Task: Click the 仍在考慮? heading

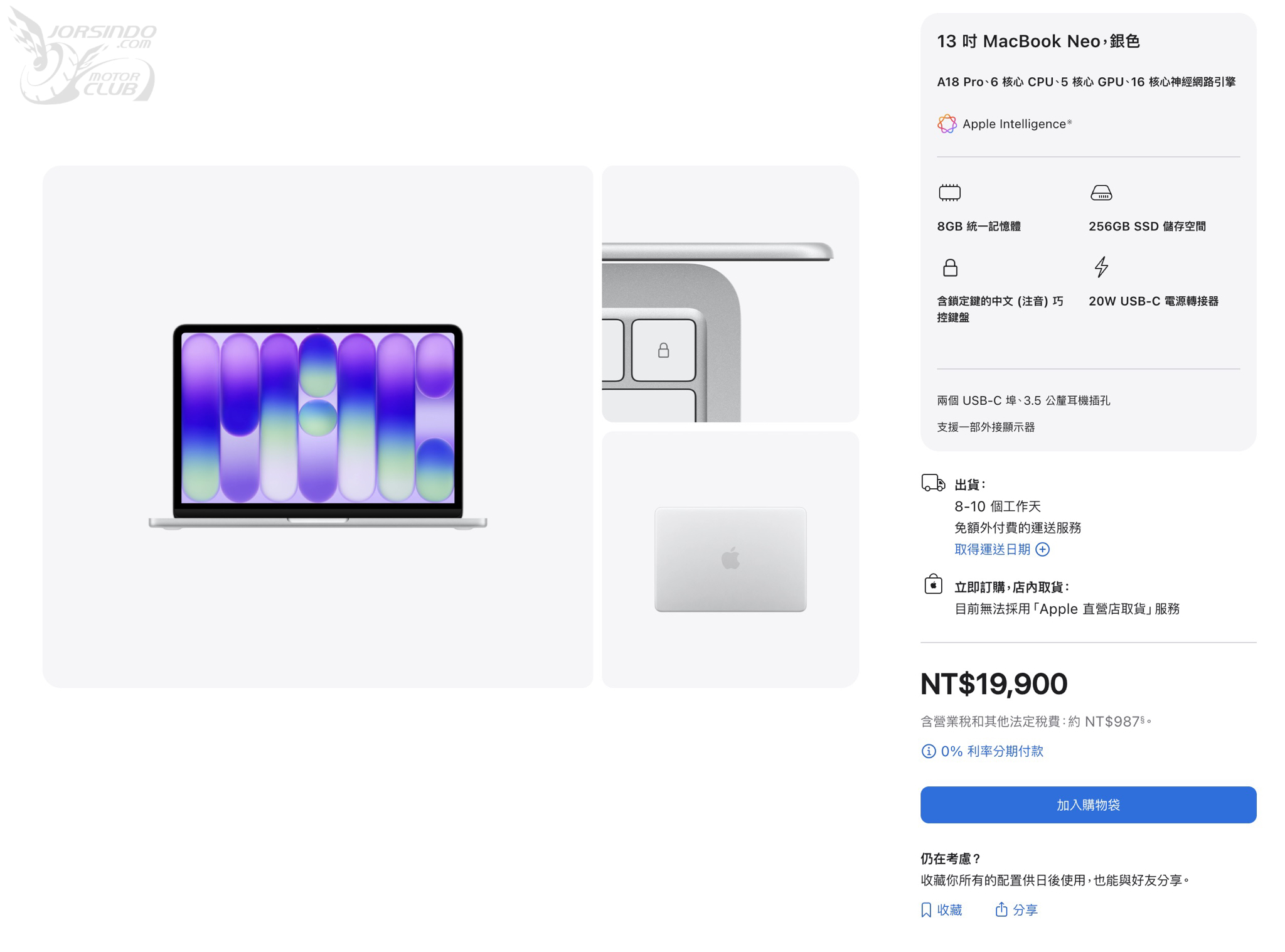Action: point(951,858)
